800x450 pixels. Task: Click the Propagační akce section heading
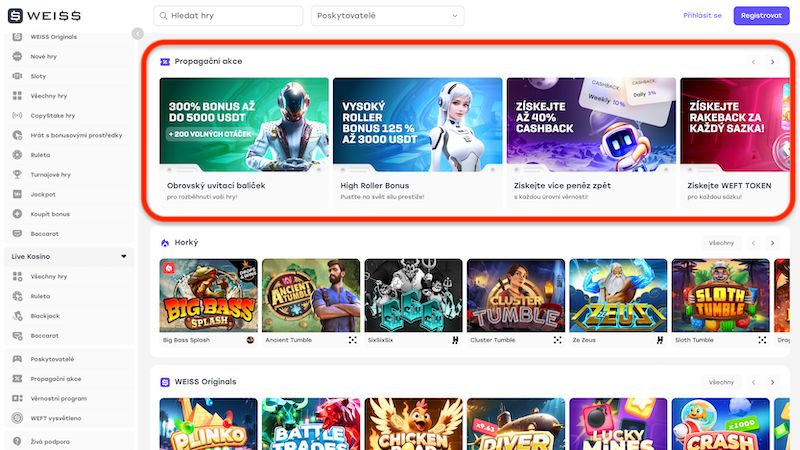pyautogui.click(x=208, y=61)
